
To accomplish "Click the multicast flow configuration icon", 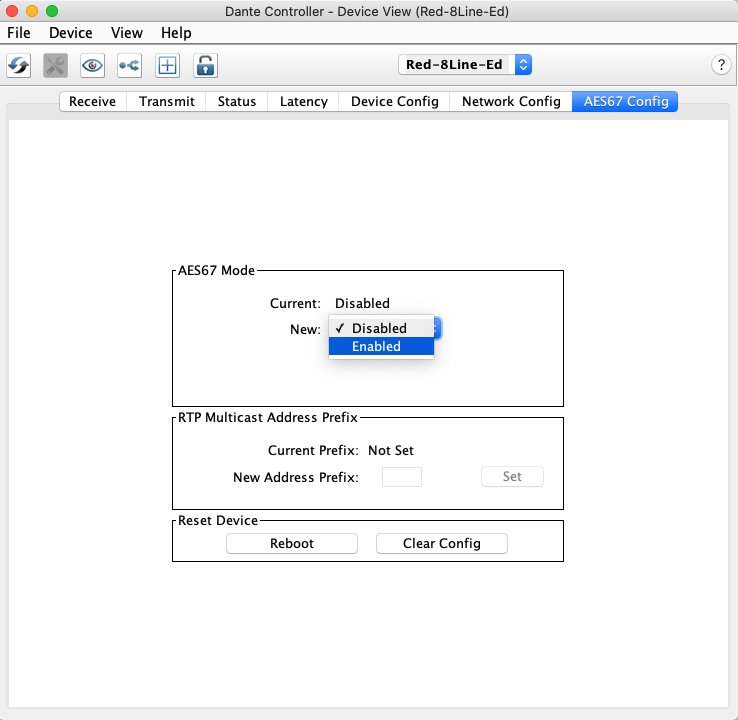I will pyautogui.click(x=130, y=65).
